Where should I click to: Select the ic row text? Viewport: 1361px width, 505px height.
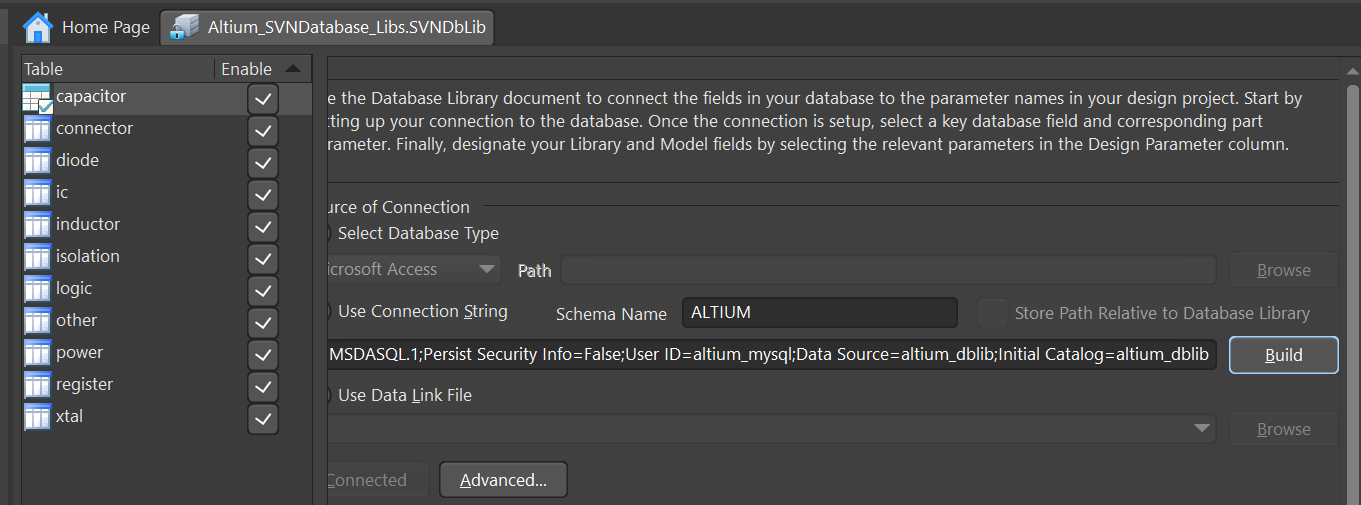tap(62, 193)
